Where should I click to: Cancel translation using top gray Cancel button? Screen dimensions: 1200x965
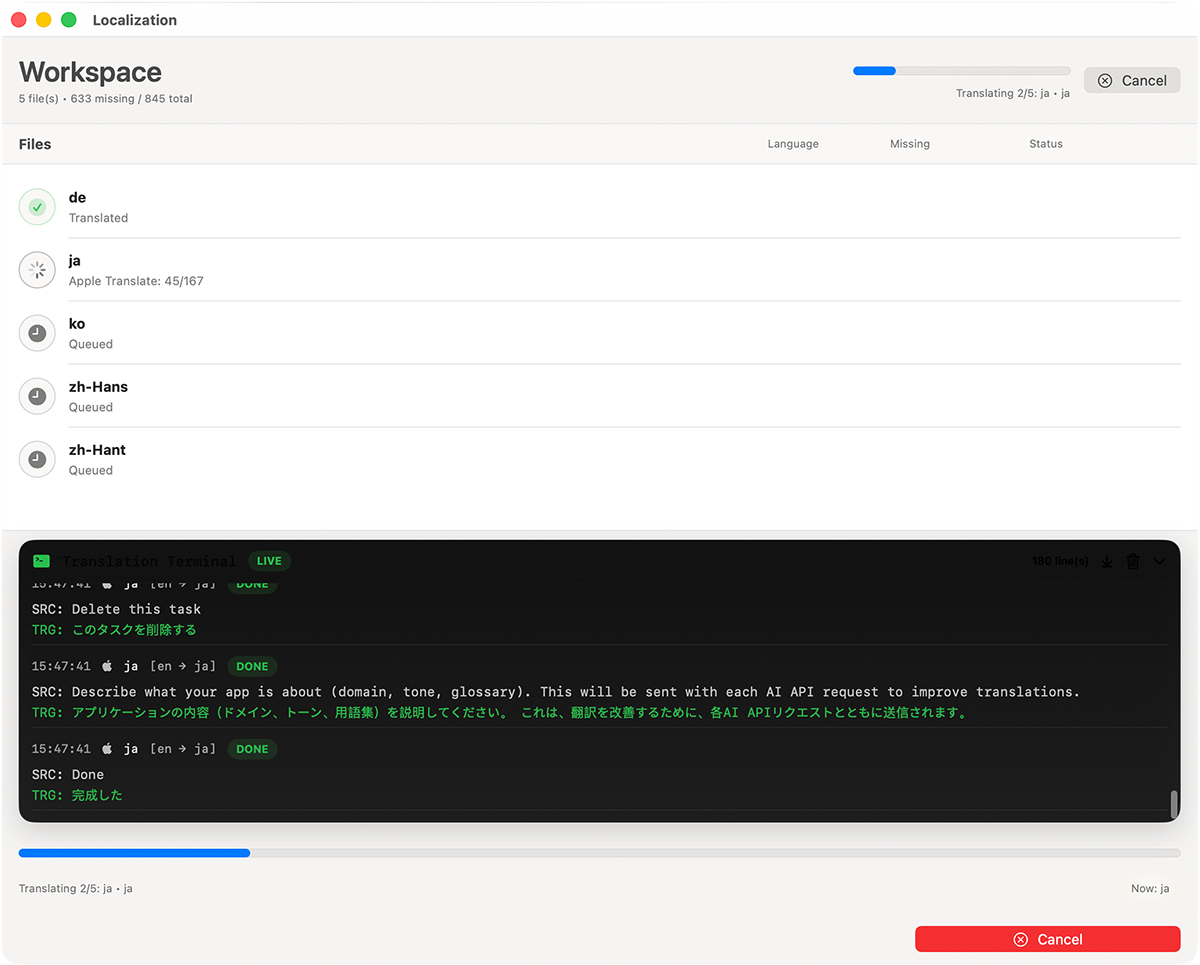pos(1132,81)
